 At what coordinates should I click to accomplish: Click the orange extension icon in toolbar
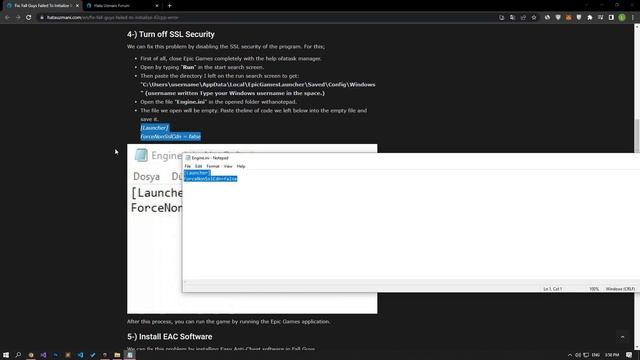(569, 18)
